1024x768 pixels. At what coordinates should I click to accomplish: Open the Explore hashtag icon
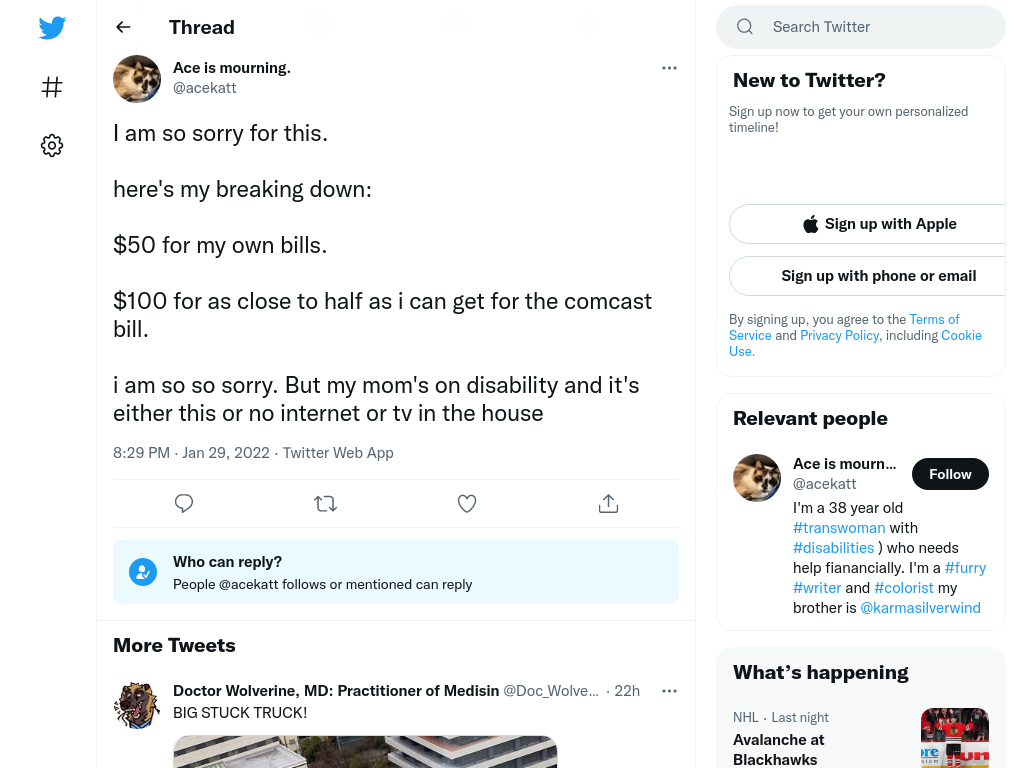tap(52, 87)
